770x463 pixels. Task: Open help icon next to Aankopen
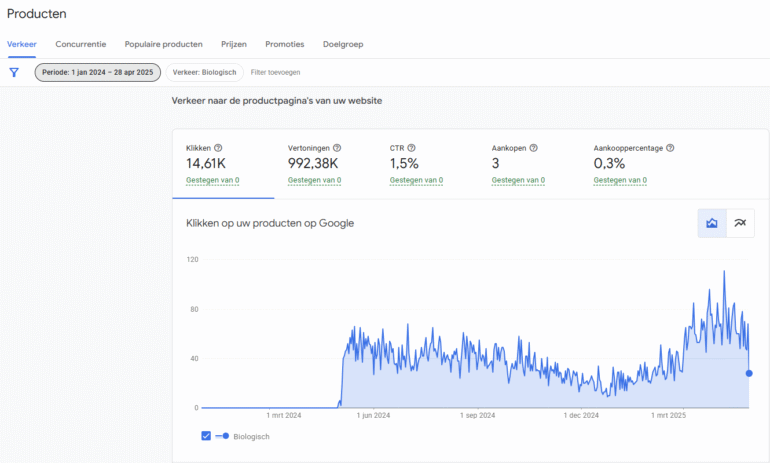[533, 148]
